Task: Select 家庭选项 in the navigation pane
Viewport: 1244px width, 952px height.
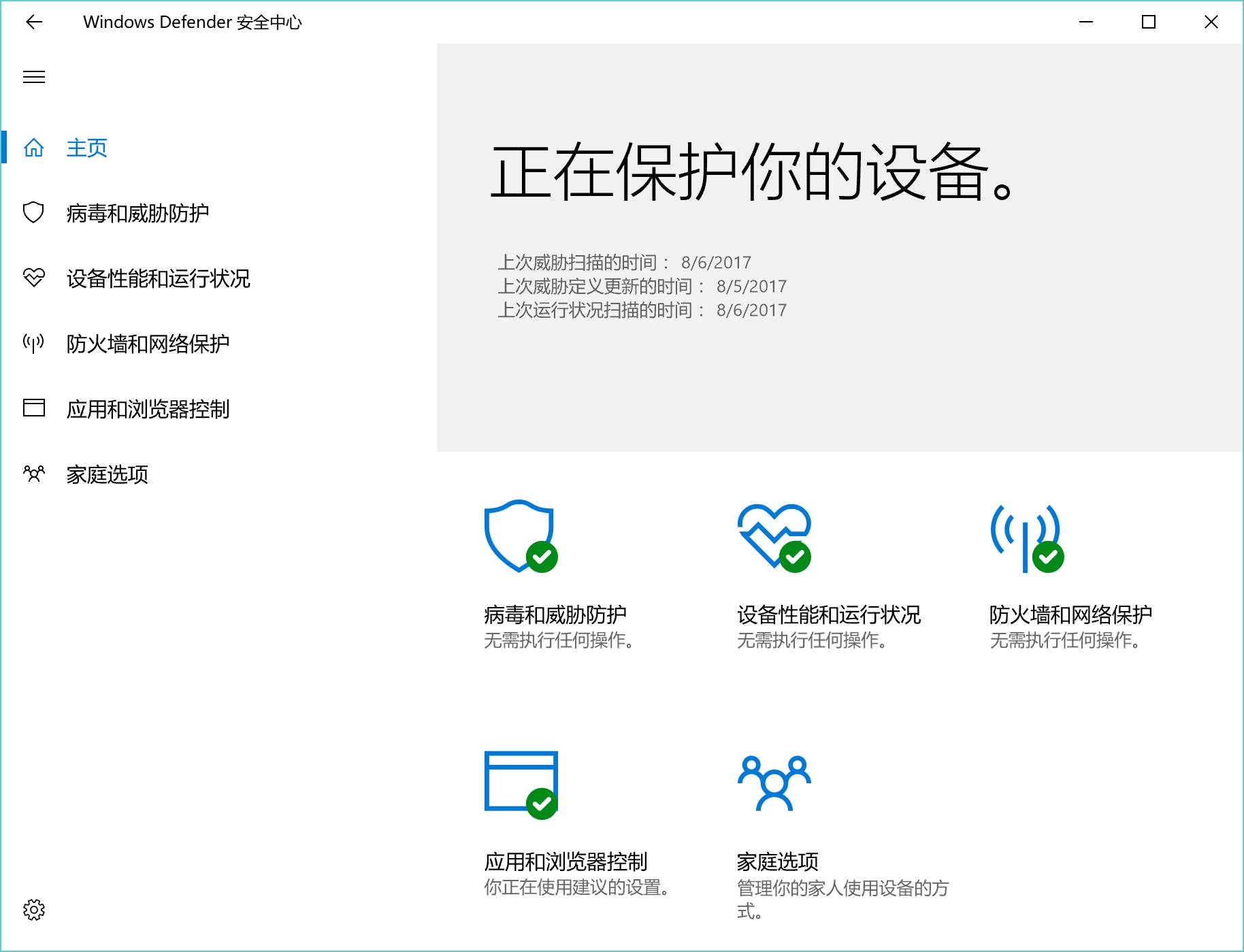Action: pyautogui.click(x=108, y=474)
